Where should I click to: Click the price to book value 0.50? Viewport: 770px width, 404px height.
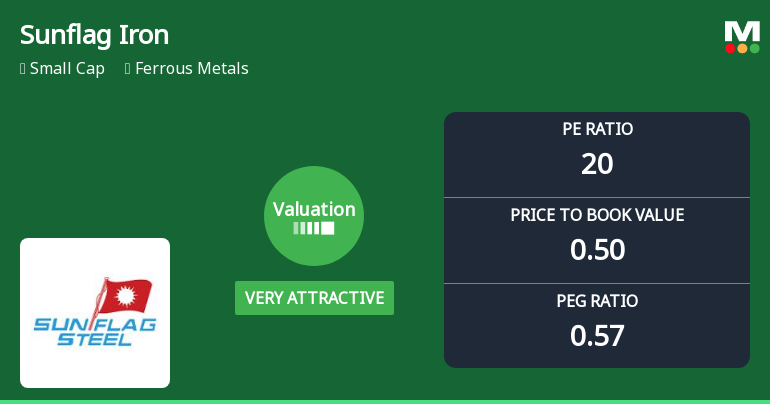(x=597, y=249)
